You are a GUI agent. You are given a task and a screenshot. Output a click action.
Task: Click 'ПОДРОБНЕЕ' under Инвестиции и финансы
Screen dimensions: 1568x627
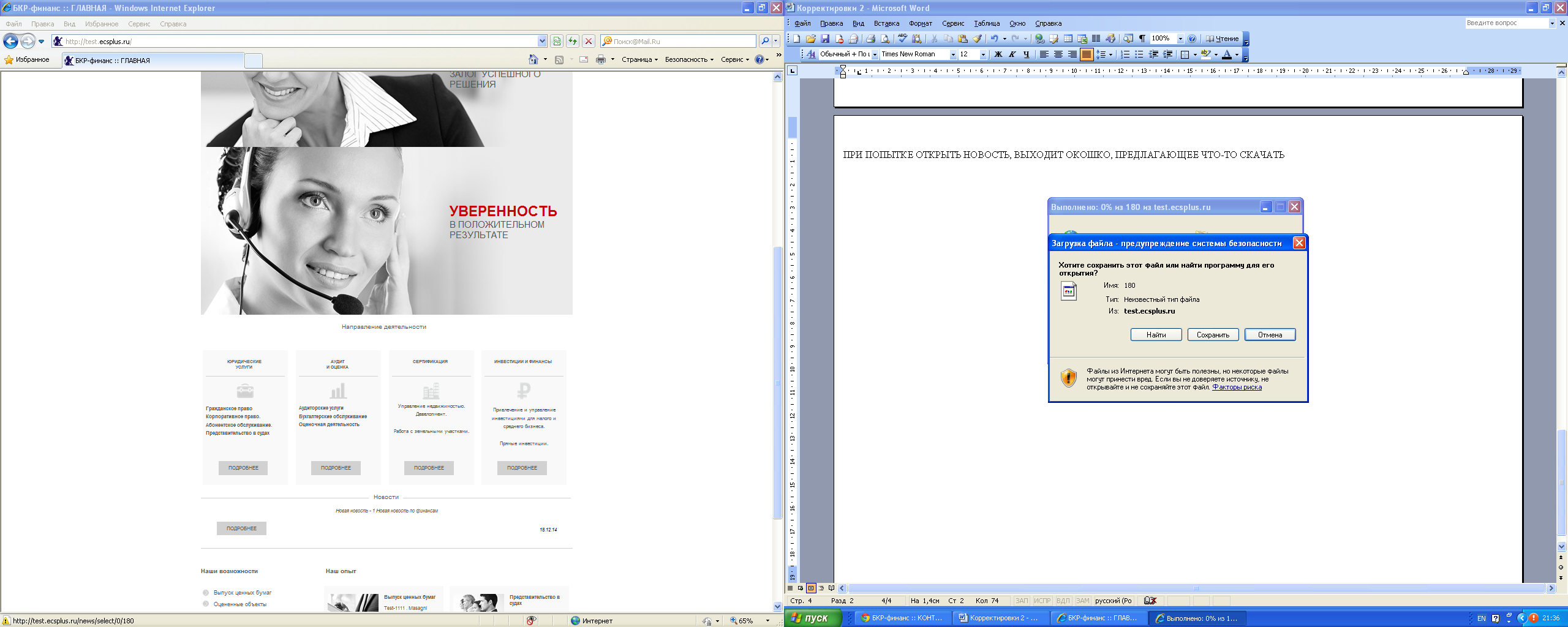(522, 468)
